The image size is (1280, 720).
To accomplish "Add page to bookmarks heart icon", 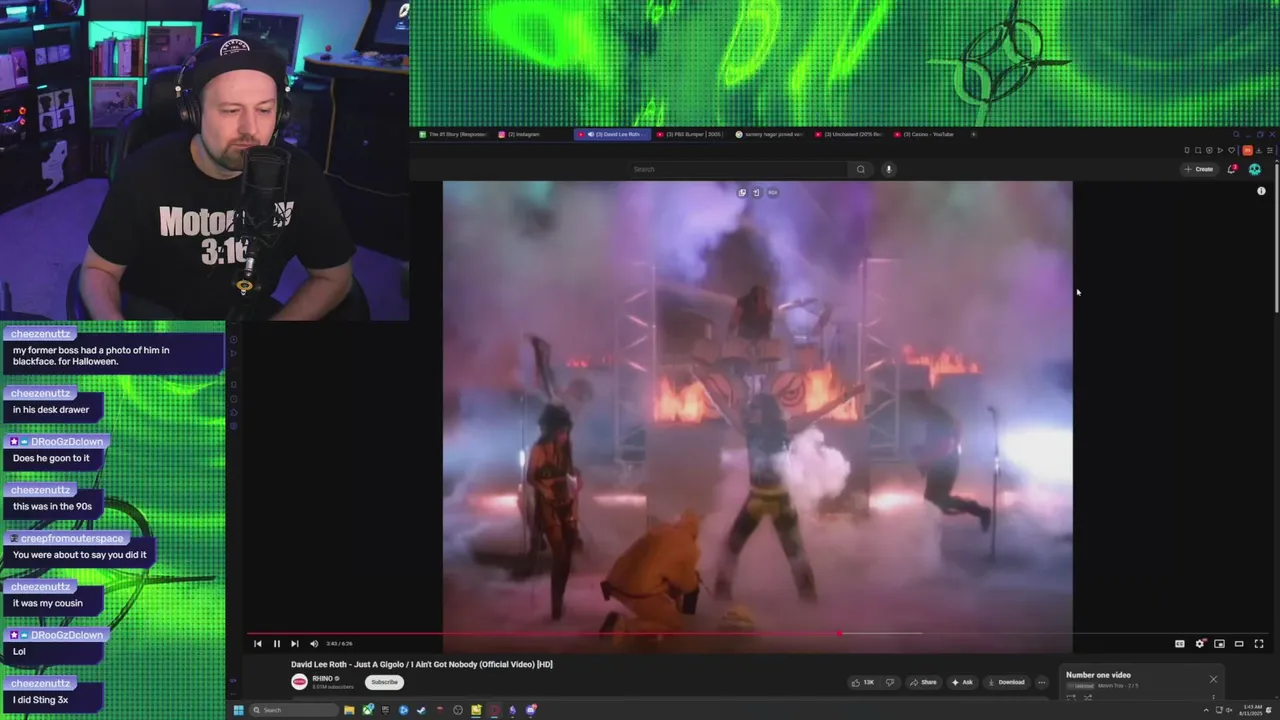I will (x=1231, y=150).
